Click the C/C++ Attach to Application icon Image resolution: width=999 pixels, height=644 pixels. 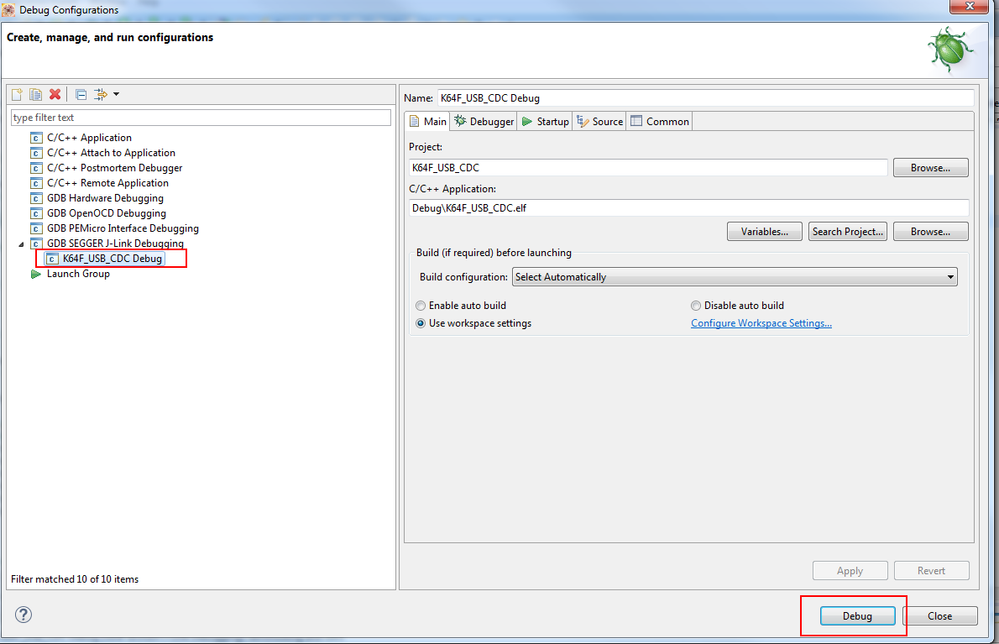coord(36,153)
